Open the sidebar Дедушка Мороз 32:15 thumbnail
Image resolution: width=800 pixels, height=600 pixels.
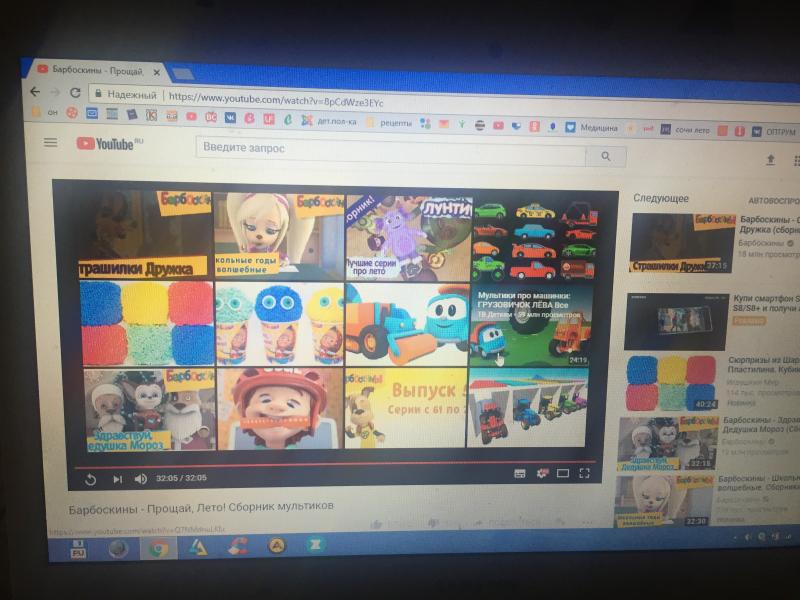(668, 443)
